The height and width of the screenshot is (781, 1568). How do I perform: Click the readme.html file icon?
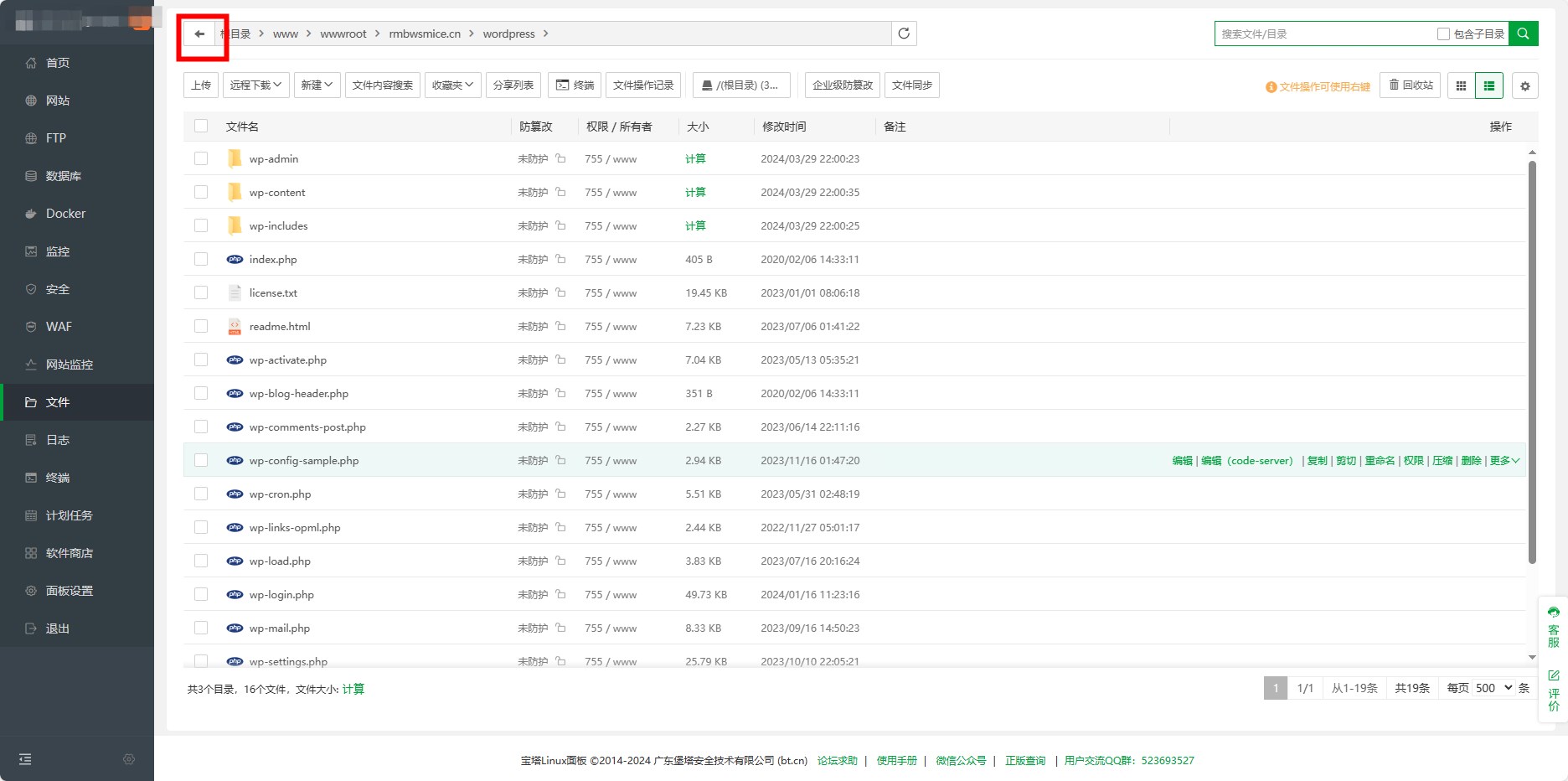tap(235, 326)
